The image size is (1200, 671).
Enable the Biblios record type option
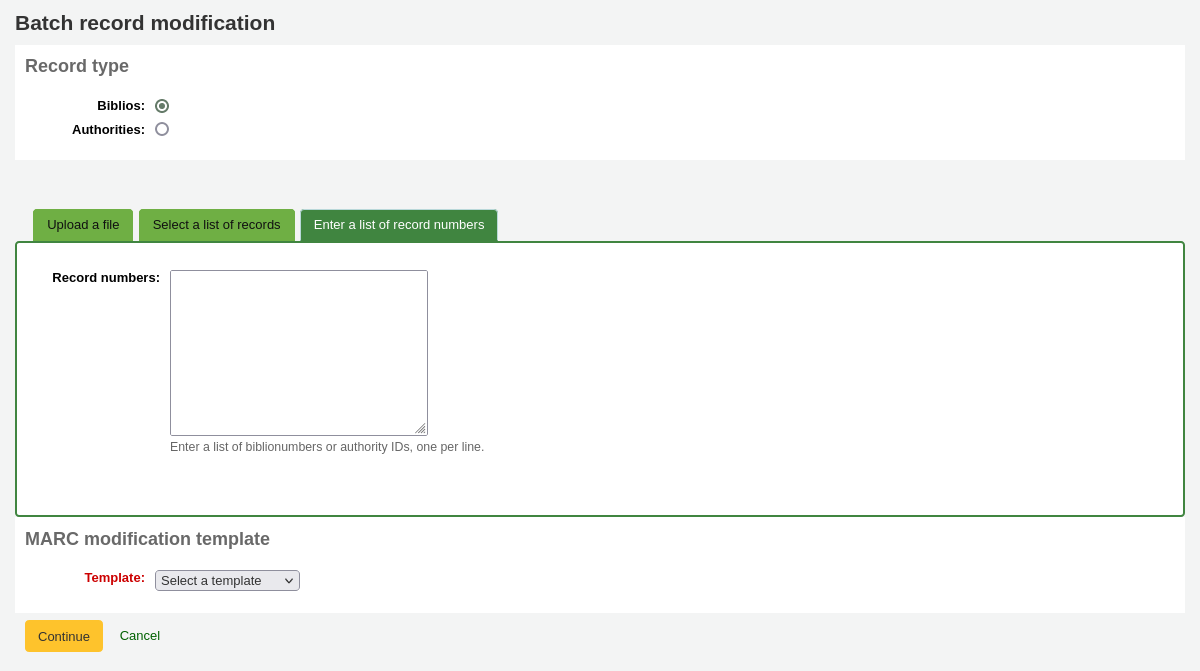coord(162,105)
